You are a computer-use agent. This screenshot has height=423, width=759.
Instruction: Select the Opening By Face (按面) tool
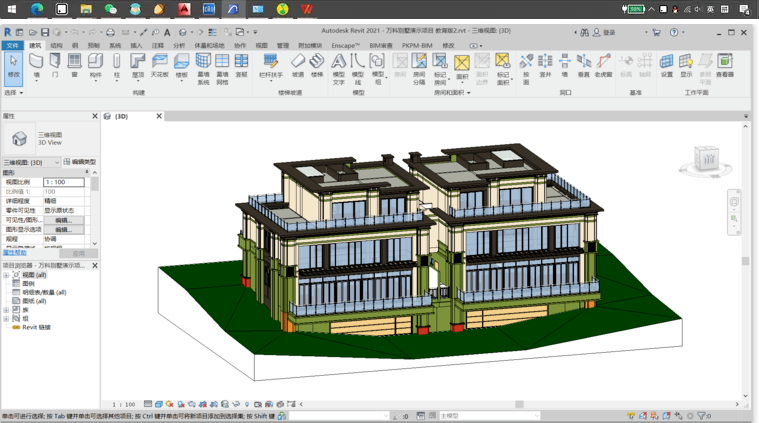pos(526,68)
